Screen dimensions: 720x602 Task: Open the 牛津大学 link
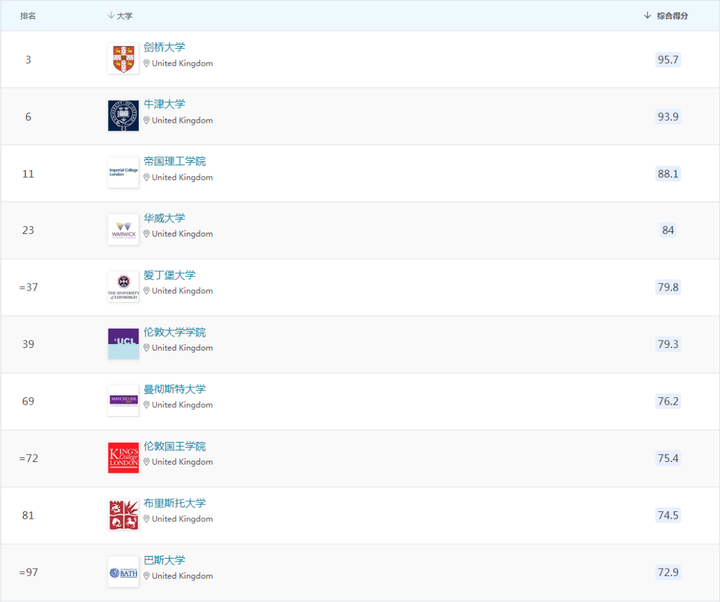tap(164, 104)
